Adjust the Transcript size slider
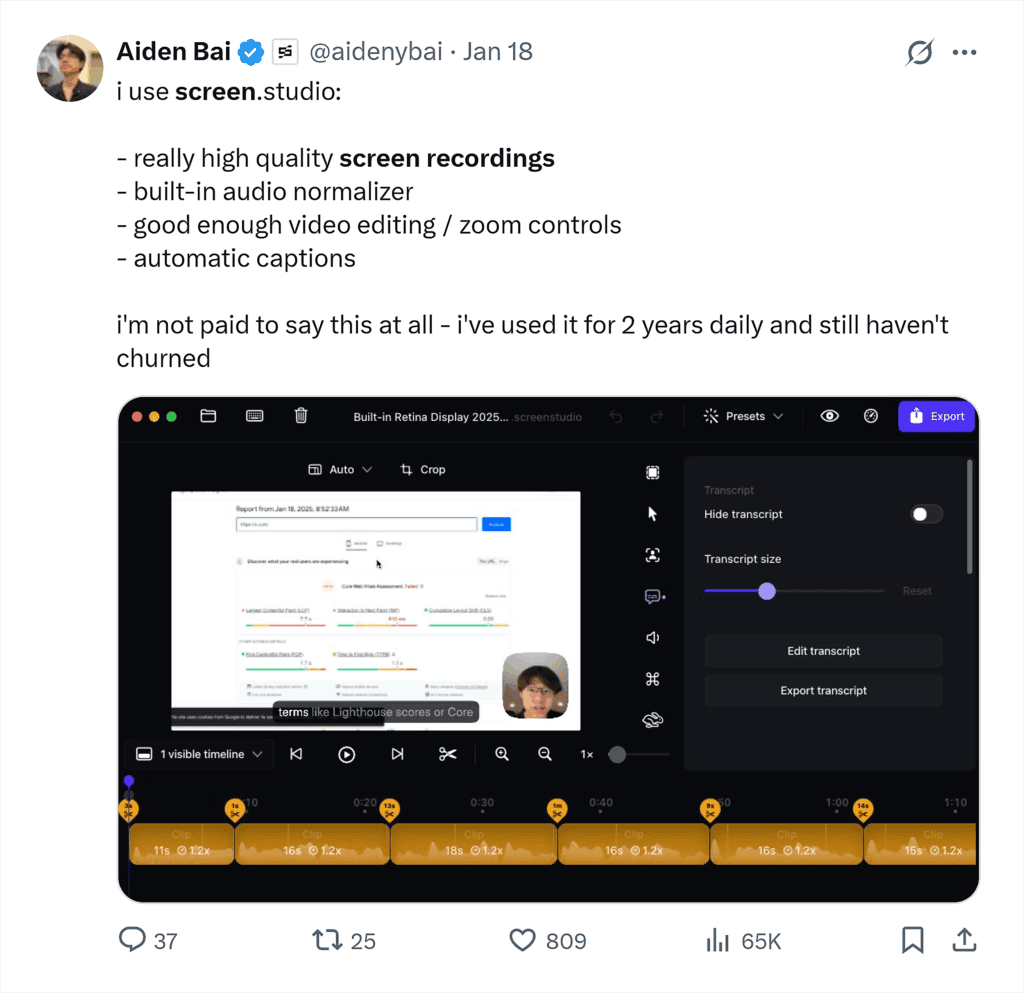This screenshot has width=1024, height=993. coord(766,591)
